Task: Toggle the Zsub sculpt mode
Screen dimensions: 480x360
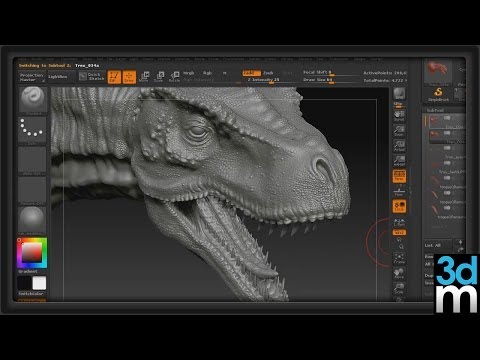Action: (x=268, y=73)
